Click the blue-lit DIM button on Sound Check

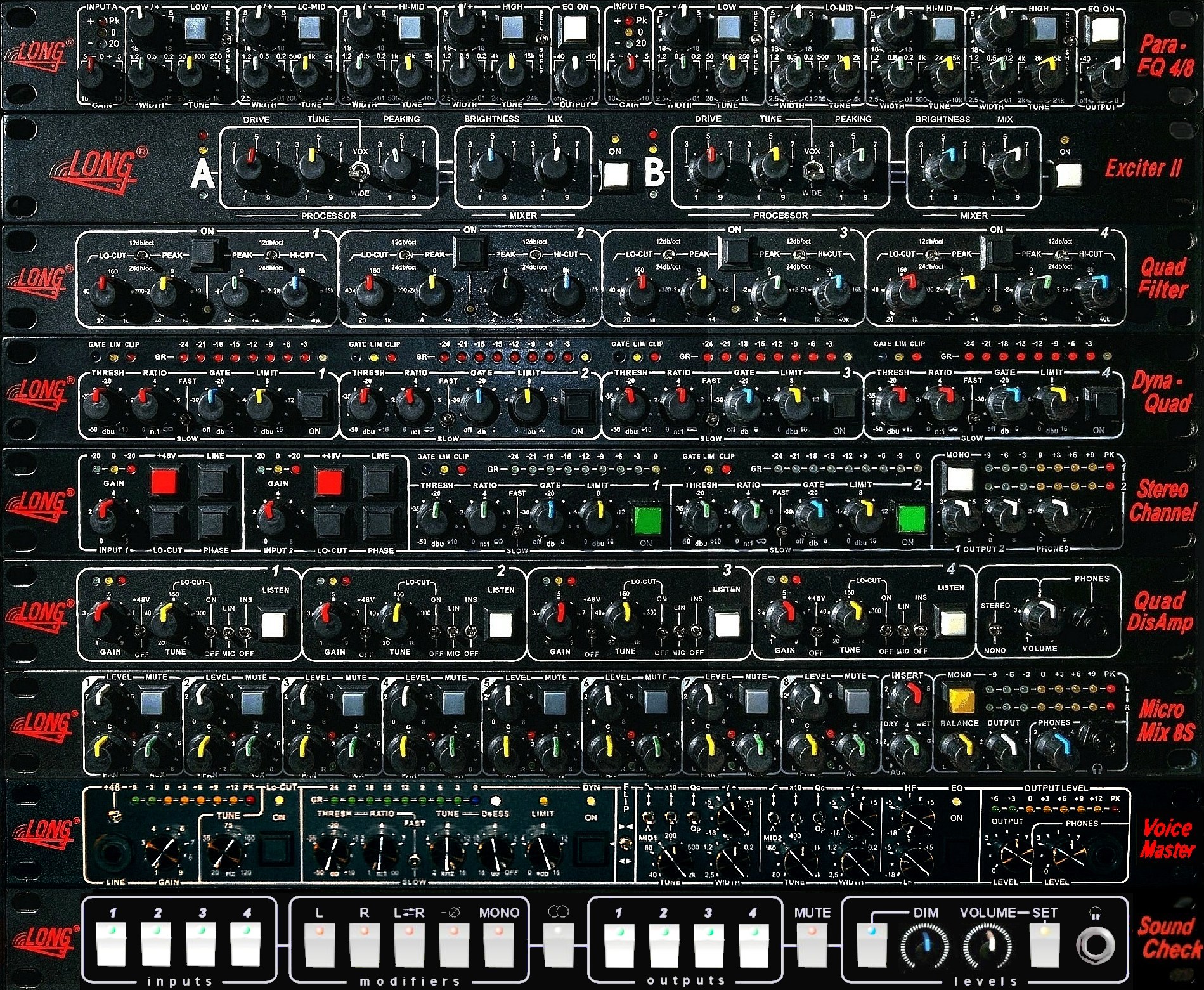pyautogui.click(x=872, y=944)
